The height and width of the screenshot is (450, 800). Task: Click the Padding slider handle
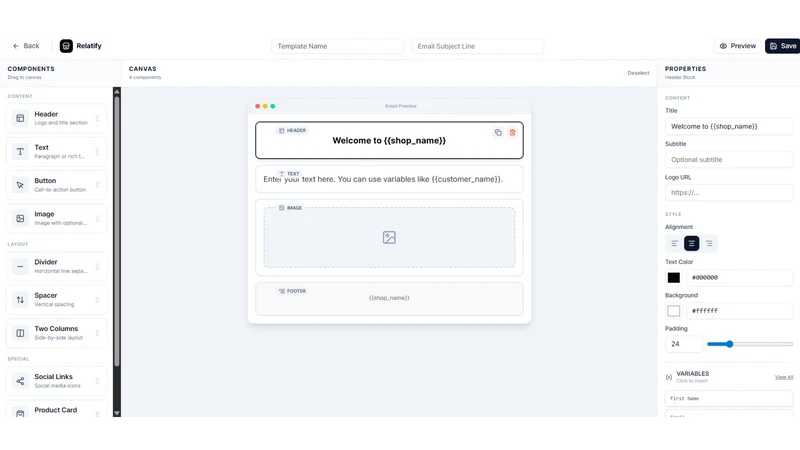[x=730, y=344]
